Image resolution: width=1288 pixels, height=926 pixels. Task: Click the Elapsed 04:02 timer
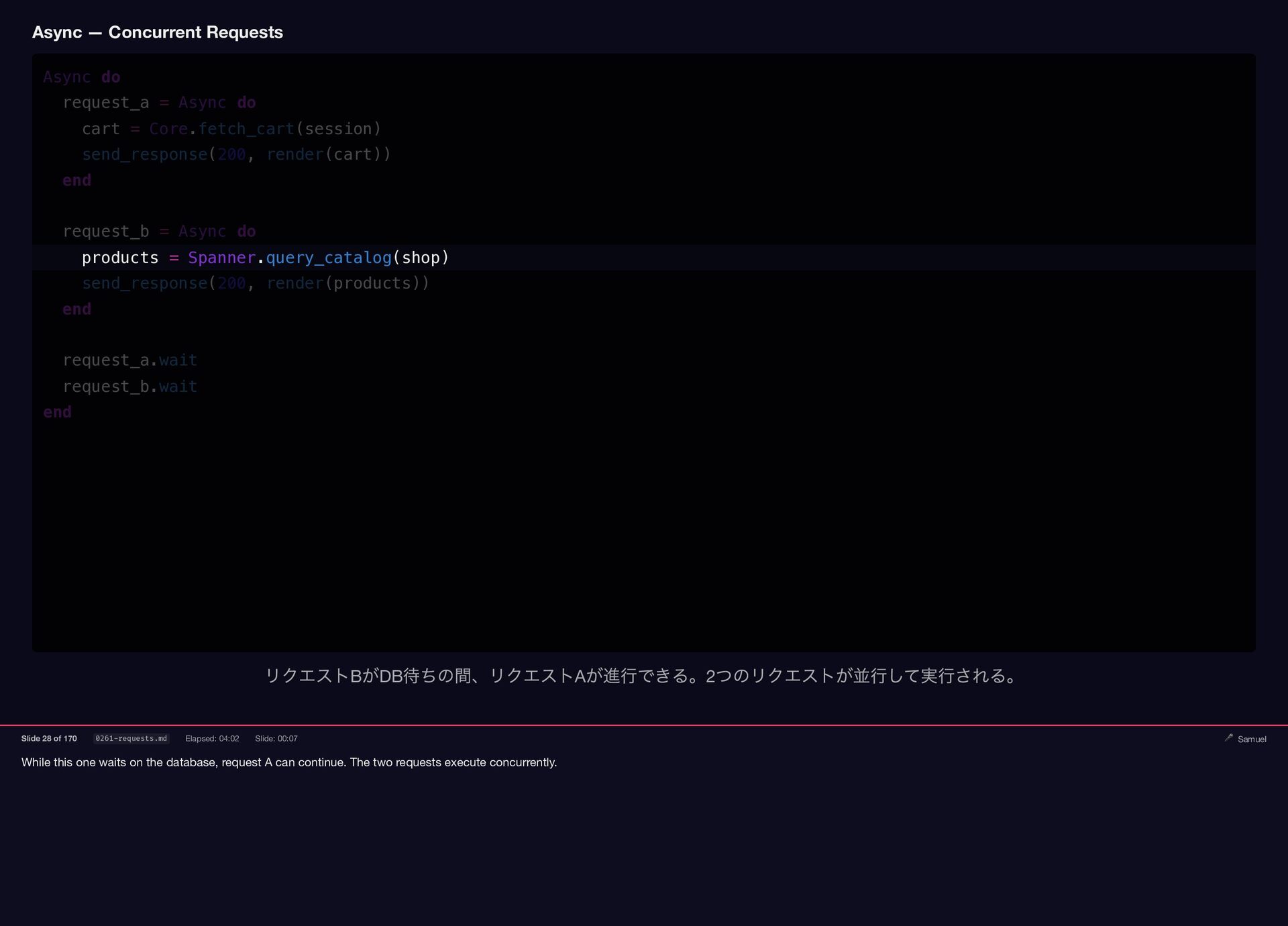click(212, 738)
